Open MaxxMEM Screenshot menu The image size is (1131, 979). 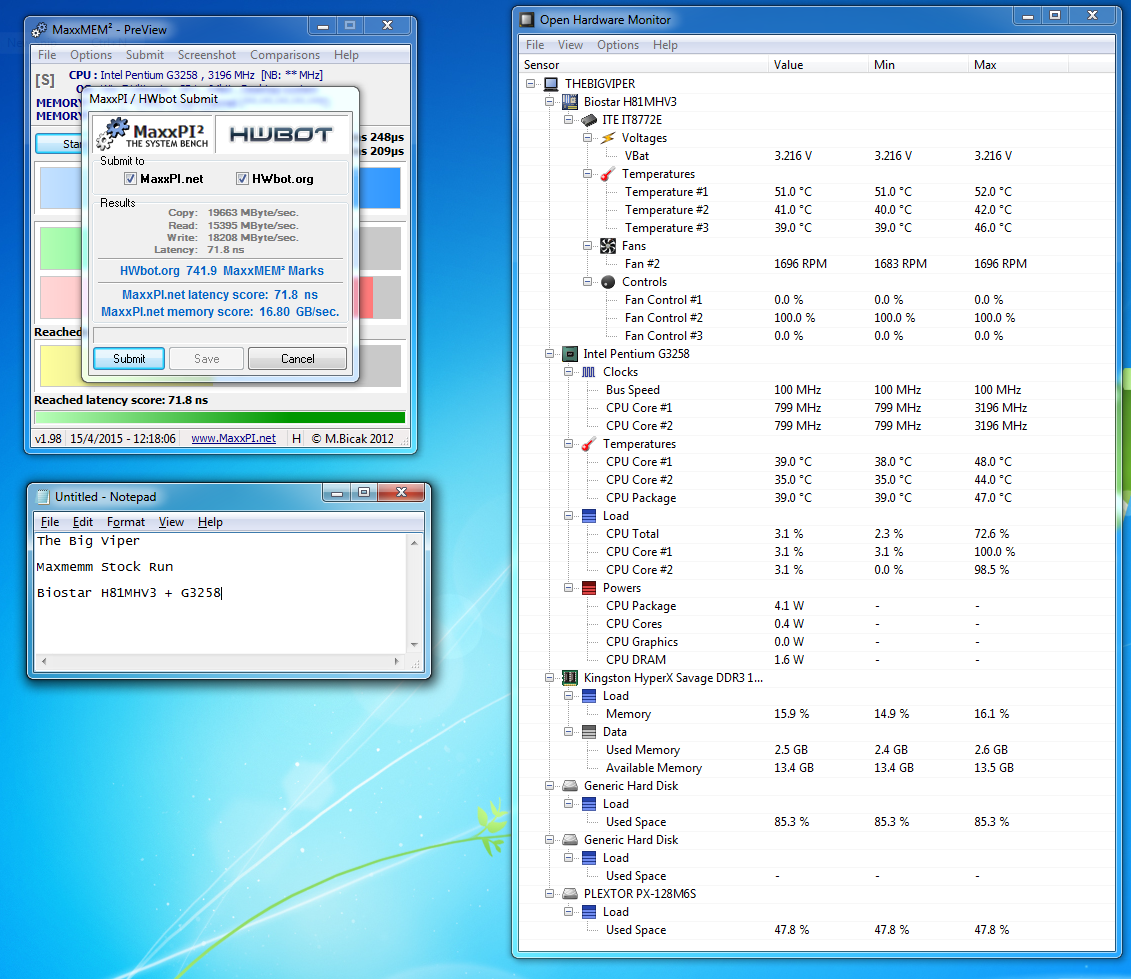click(207, 55)
